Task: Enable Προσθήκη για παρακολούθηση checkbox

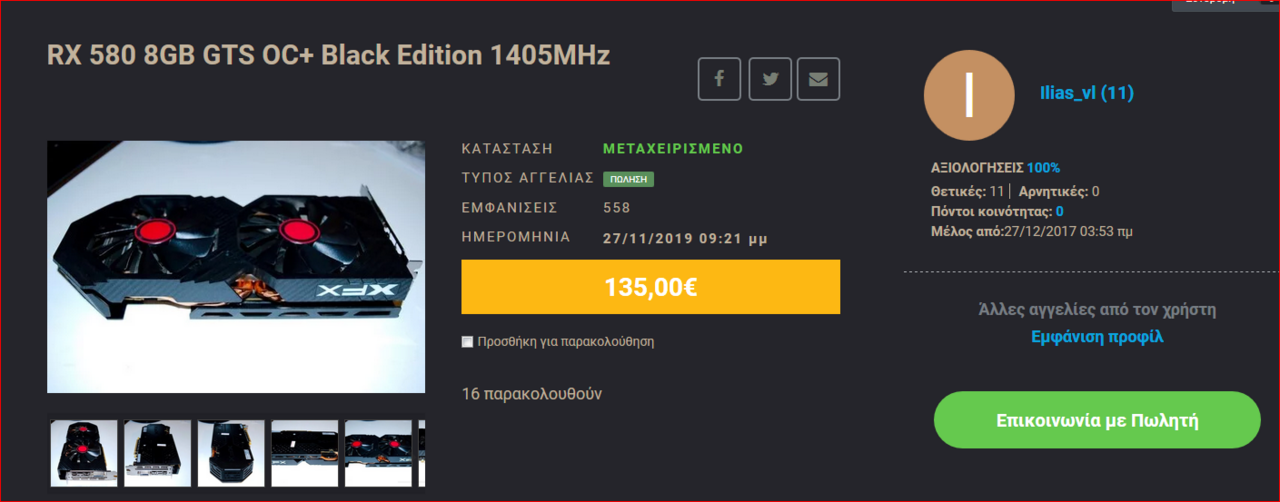Action: [x=467, y=342]
